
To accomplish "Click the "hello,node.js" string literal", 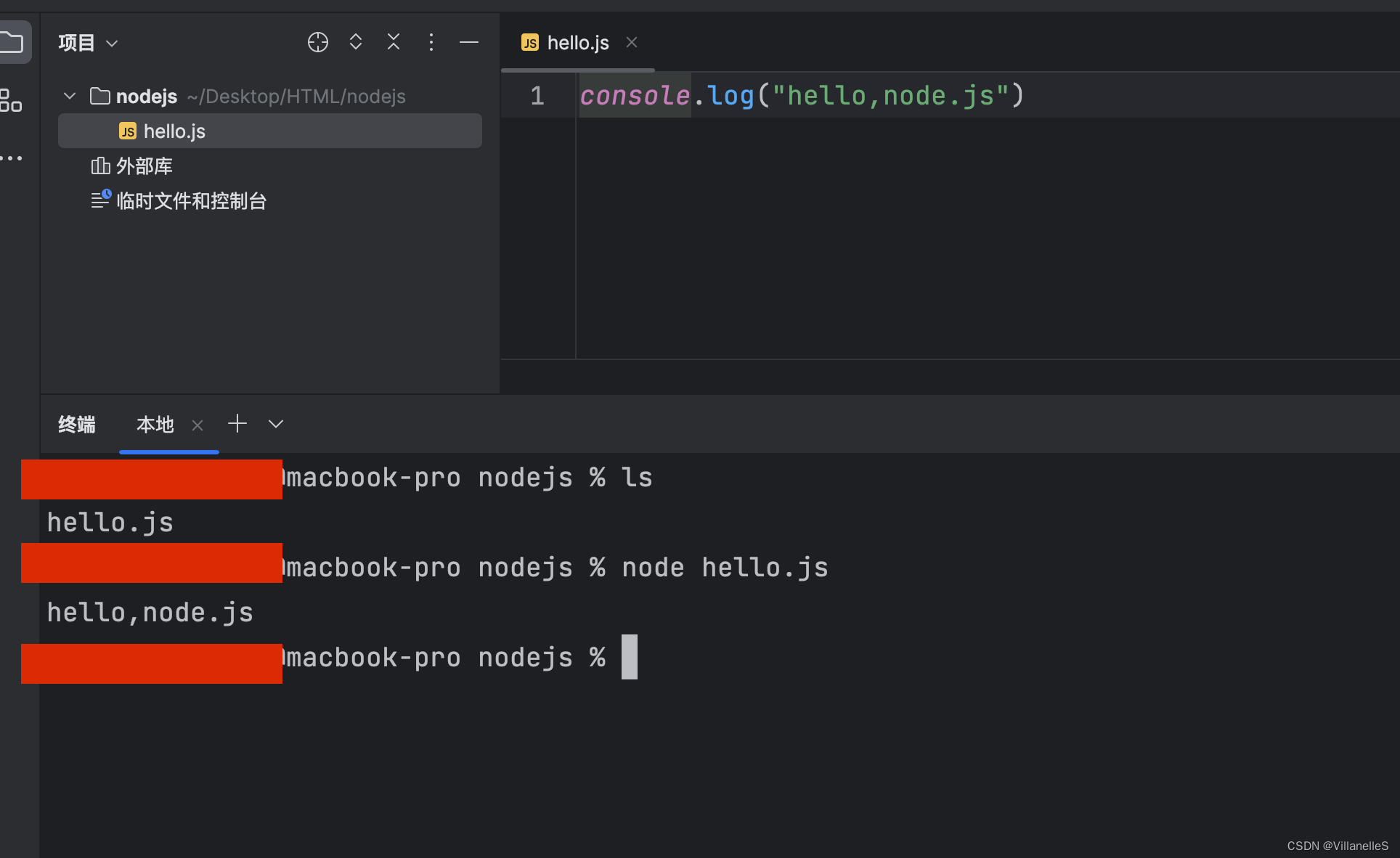I will [x=890, y=96].
